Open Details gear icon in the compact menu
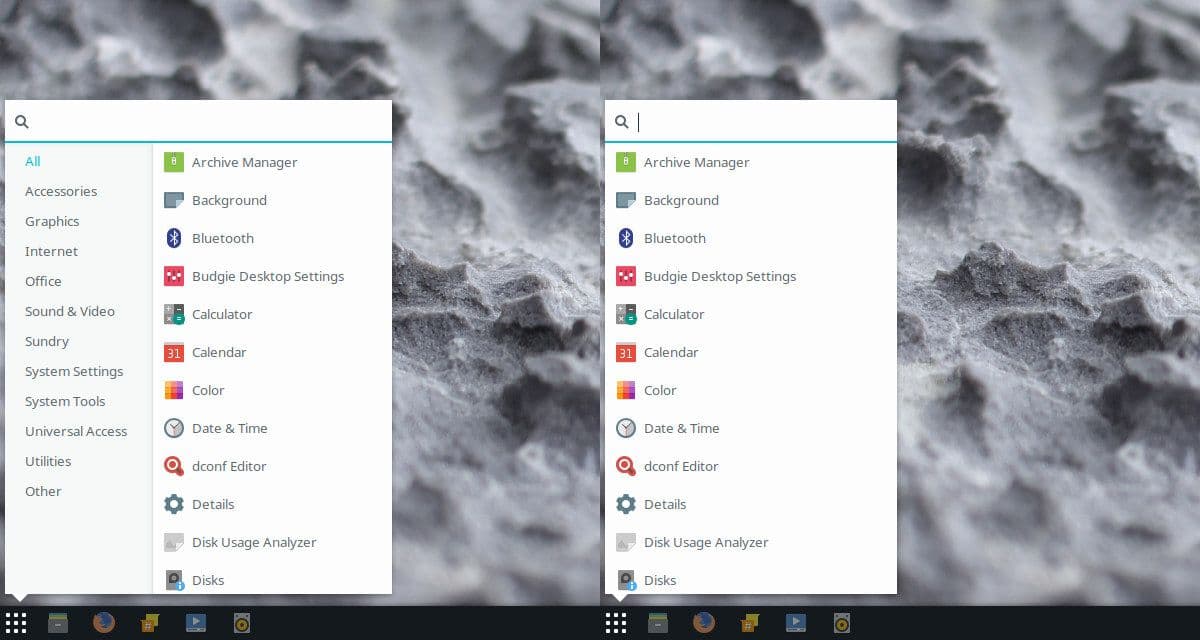 (626, 504)
